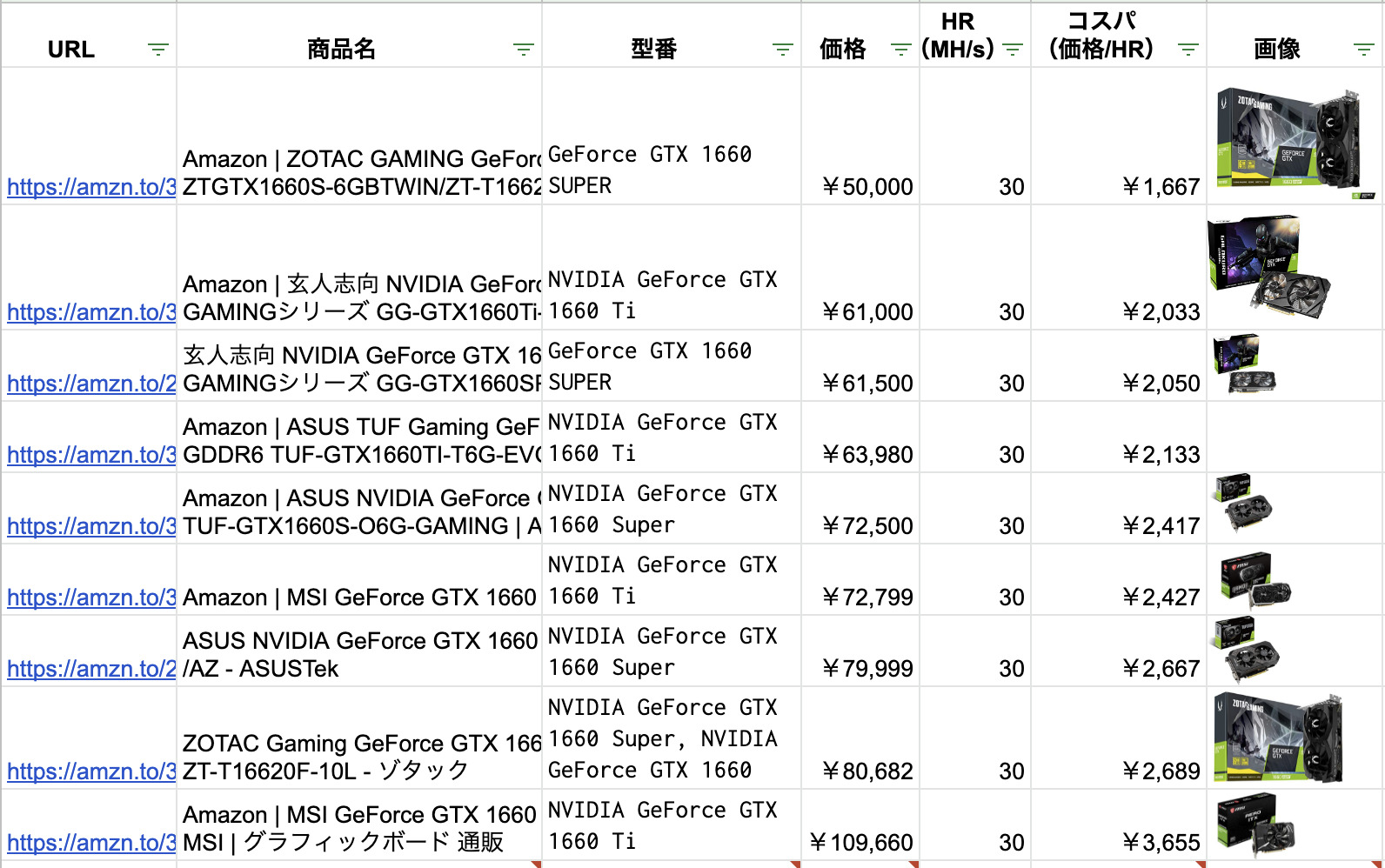Viewport: 1385px width, 868px height.
Task: Open filter for 商品名 column
Action: [523, 50]
